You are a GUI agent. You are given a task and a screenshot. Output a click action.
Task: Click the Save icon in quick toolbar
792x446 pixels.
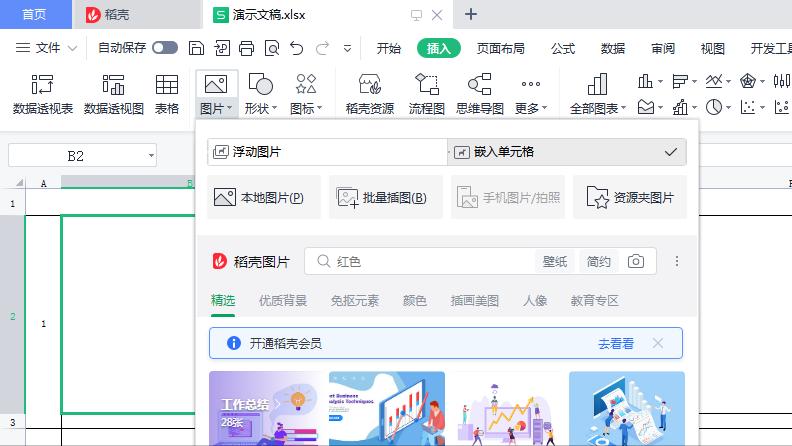(196, 48)
